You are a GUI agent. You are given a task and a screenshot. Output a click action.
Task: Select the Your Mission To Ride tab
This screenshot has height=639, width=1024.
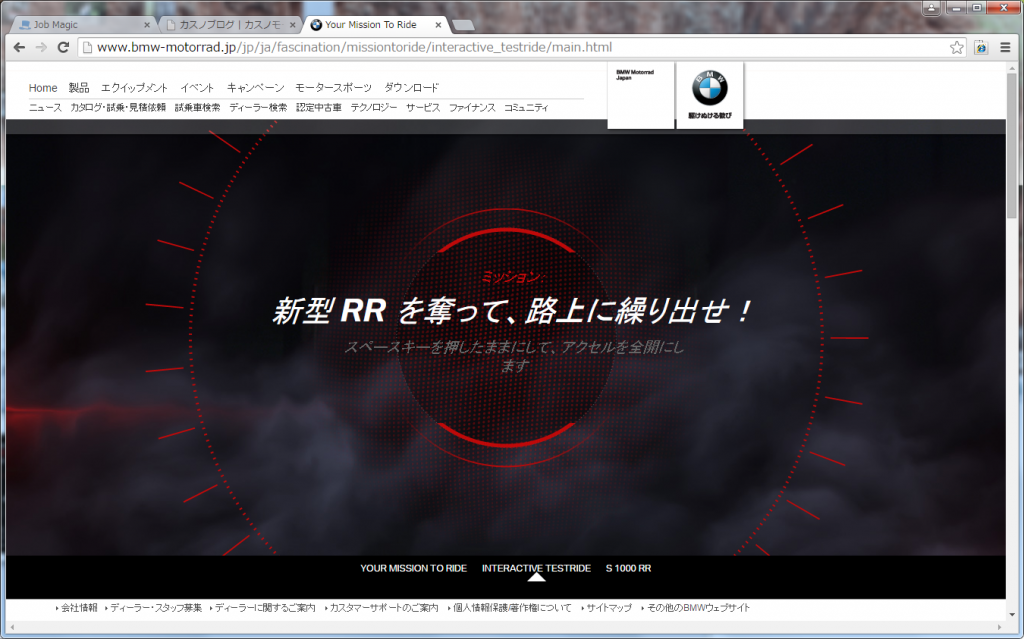click(x=376, y=25)
